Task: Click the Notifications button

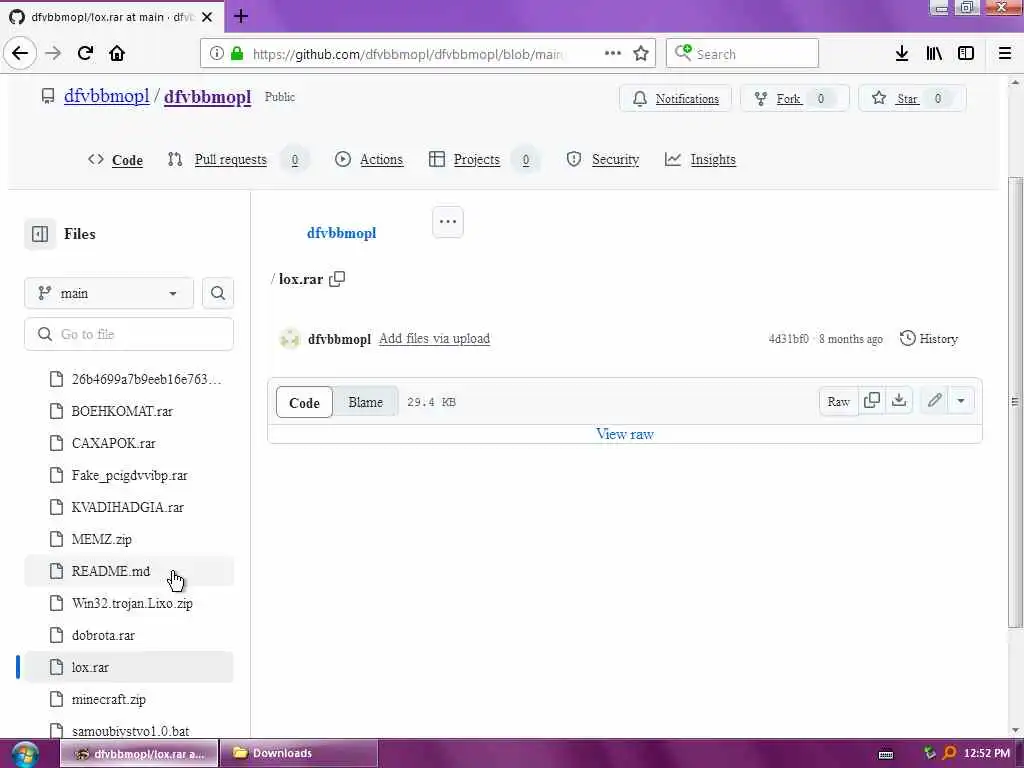Action: [675, 99]
